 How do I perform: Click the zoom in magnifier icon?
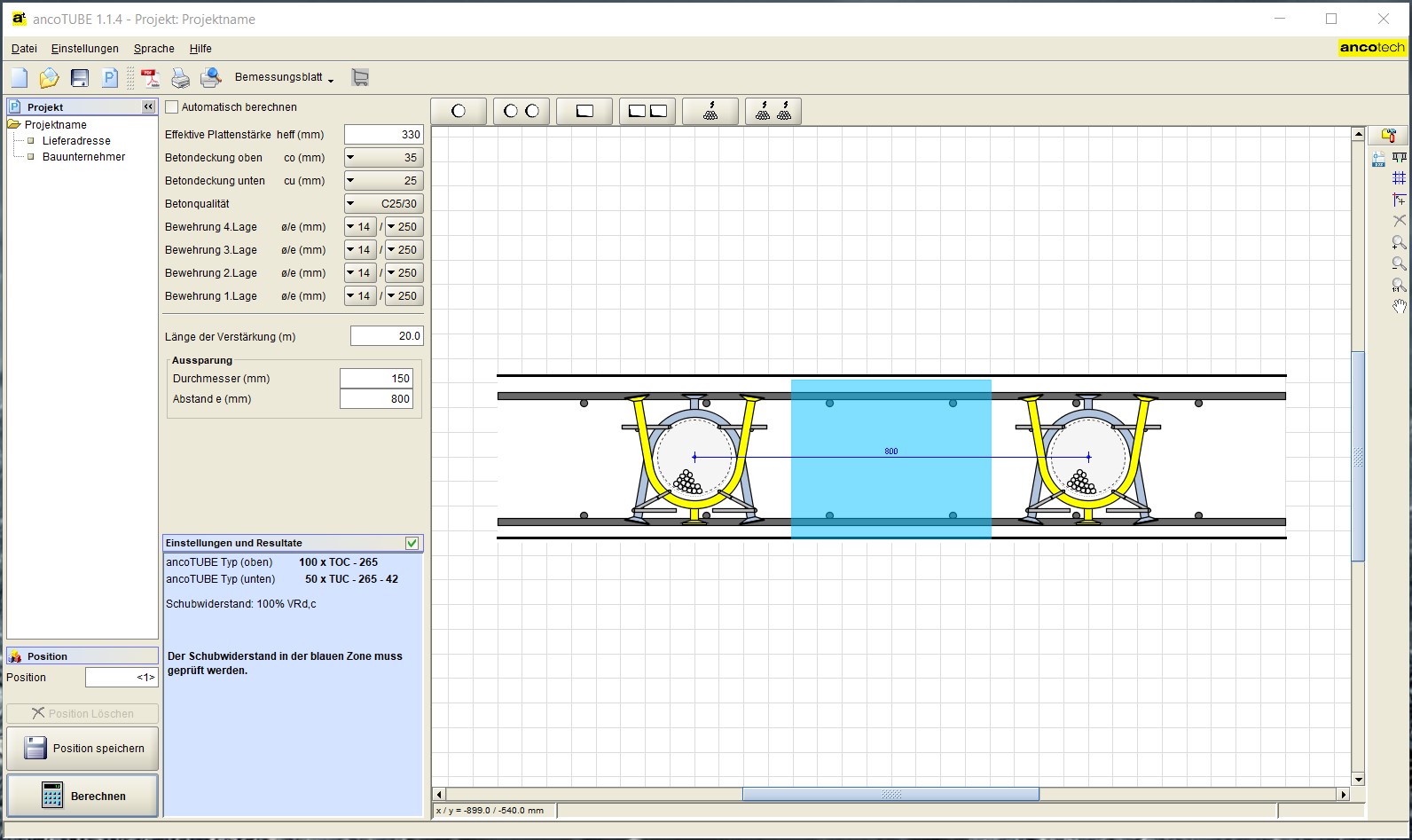1399,242
